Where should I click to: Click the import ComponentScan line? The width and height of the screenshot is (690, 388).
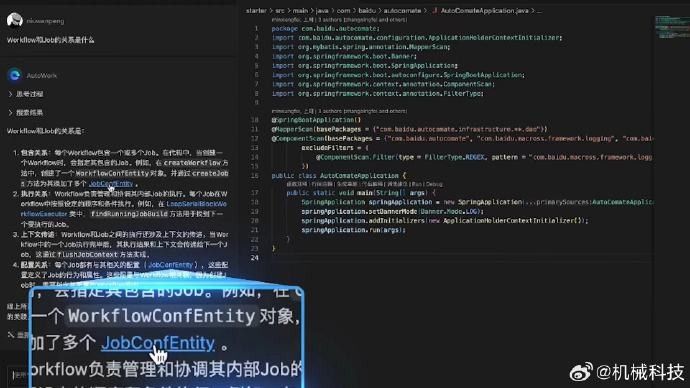[x=383, y=84]
